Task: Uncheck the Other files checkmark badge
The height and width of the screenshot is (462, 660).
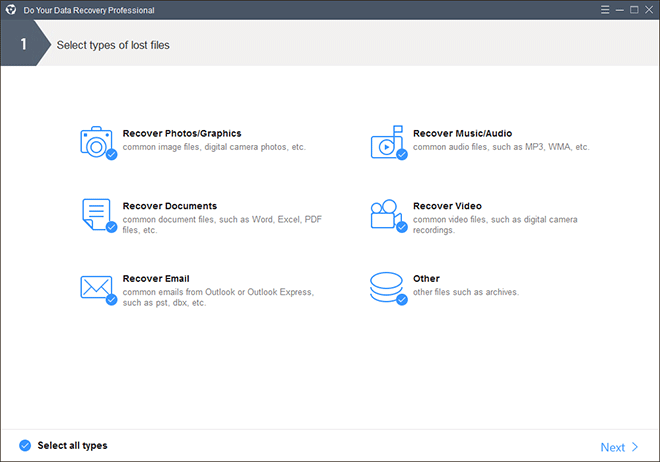Action: (x=402, y=300)
